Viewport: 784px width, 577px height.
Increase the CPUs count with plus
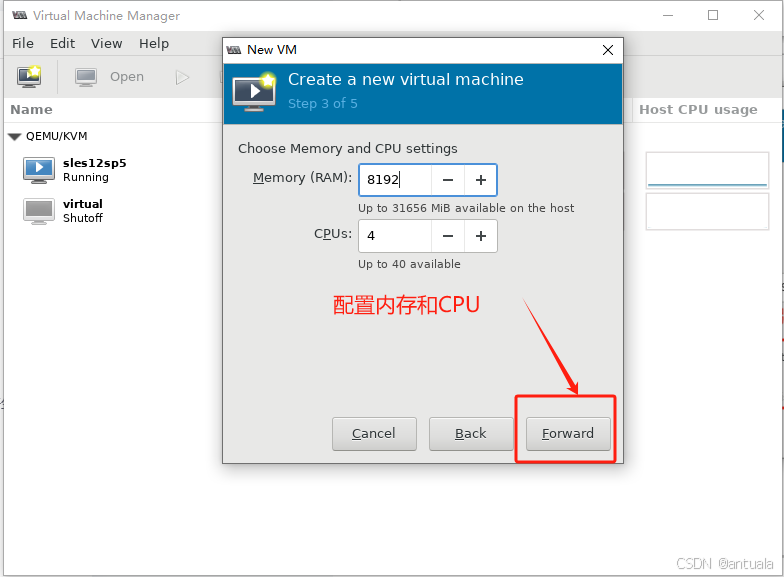click(481, 236)
